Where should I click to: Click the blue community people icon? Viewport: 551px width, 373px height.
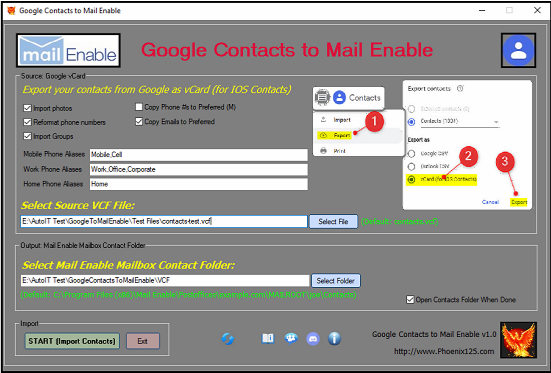tap(291, 339)
